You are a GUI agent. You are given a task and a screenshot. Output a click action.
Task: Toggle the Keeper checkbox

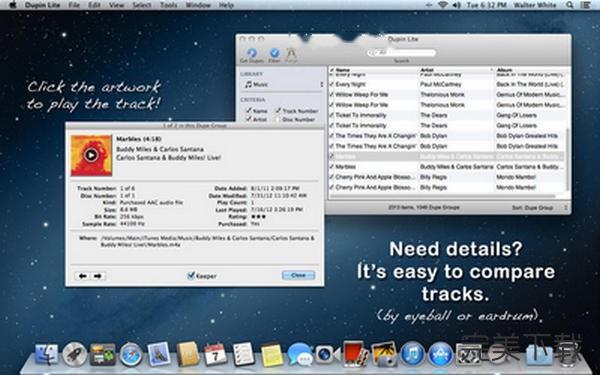[x=191, y=276]
